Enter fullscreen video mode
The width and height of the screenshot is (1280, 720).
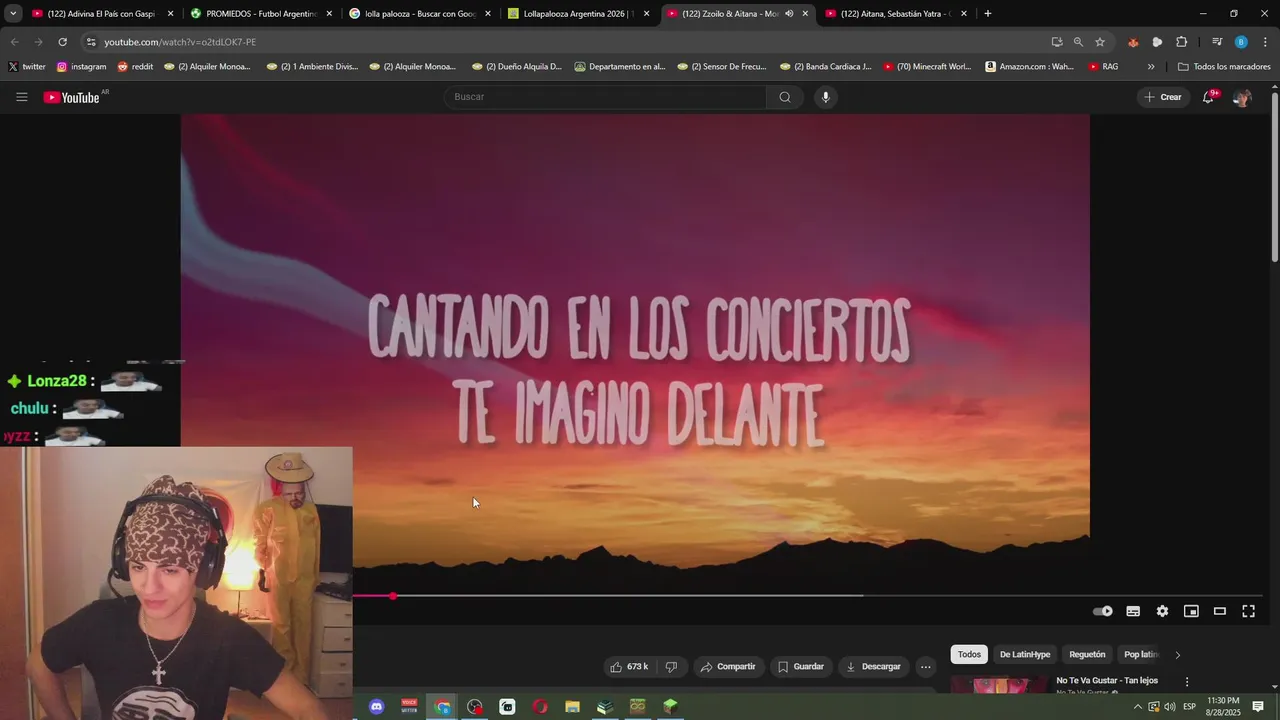coord(1249,611)
